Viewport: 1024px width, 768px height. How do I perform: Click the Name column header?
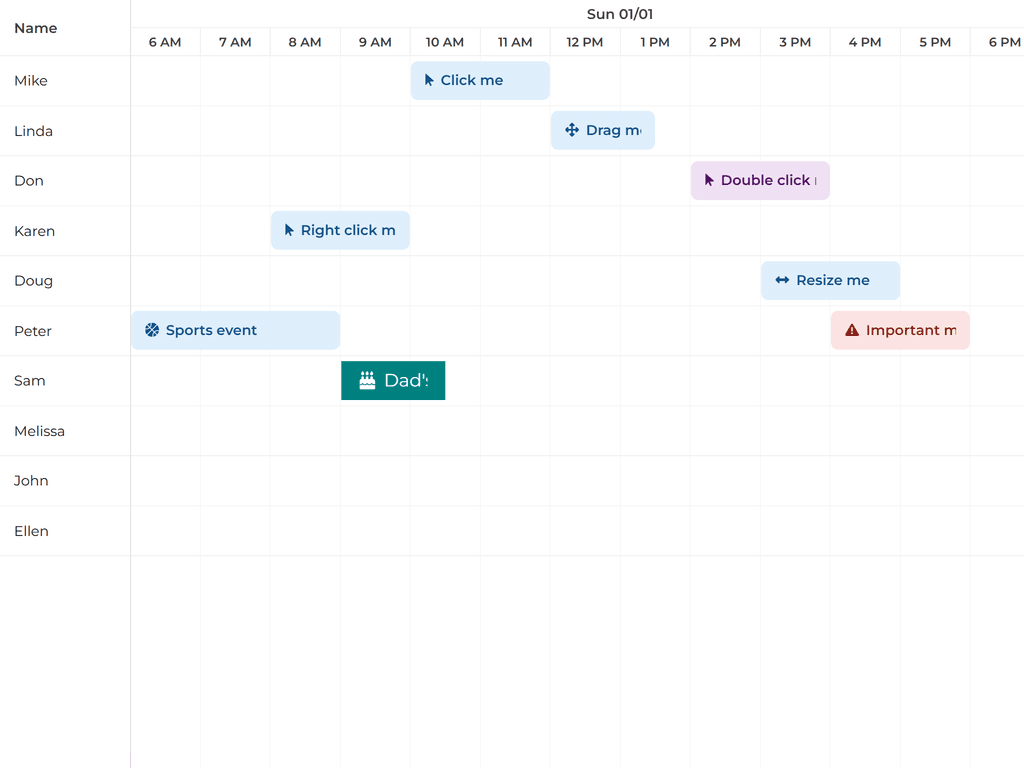[x=36, y=28]
